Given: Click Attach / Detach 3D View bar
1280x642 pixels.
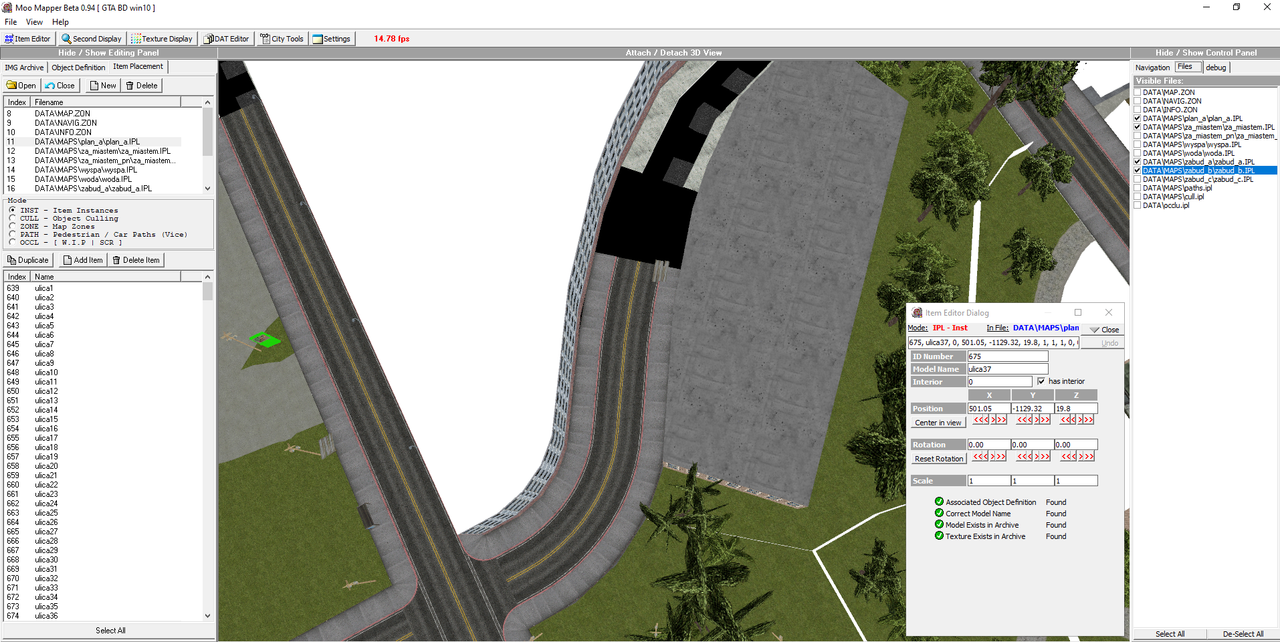Looking at the screenshot, I should tap(674, 53).
